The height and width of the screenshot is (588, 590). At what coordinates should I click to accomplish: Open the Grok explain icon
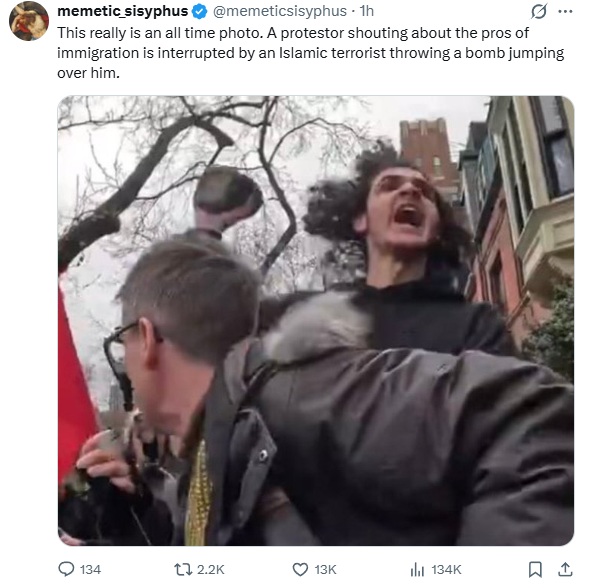pos(539,12)
